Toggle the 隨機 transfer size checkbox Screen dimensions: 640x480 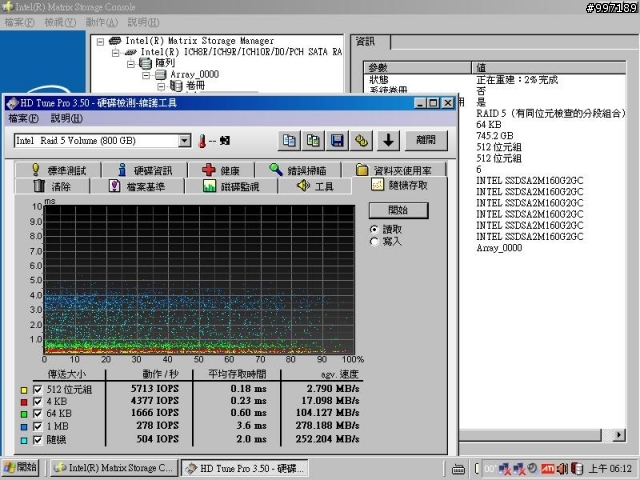tap(38, 440)
